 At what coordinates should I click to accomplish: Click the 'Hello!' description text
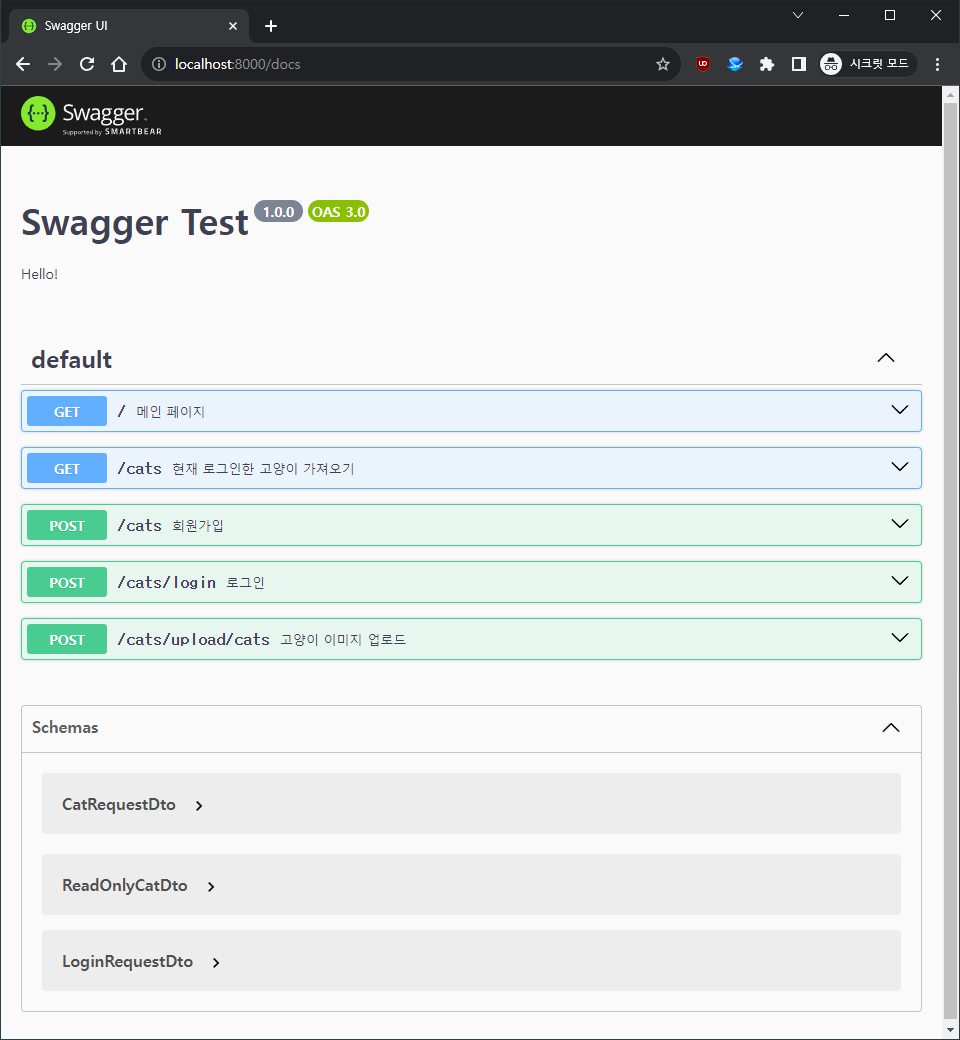(x=40, y=274)
